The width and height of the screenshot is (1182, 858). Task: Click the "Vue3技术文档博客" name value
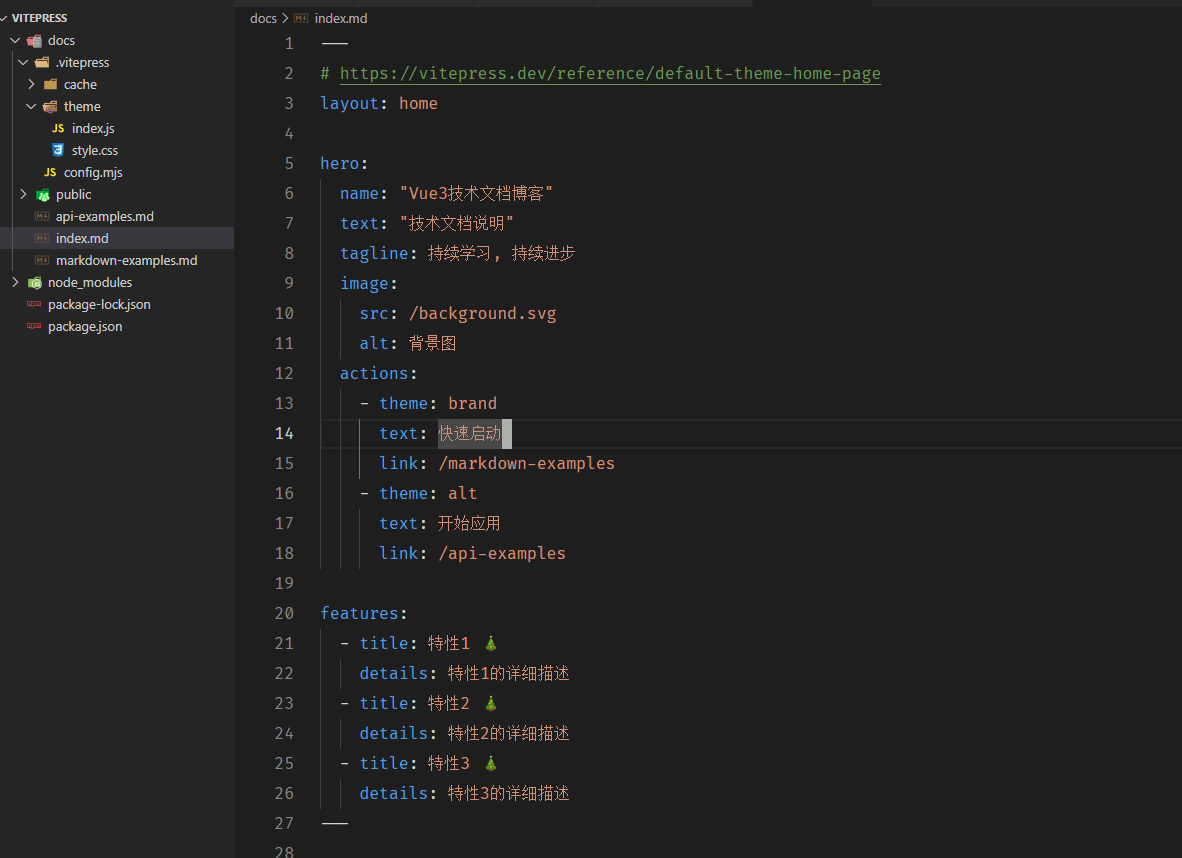click(x=476, y=194)
